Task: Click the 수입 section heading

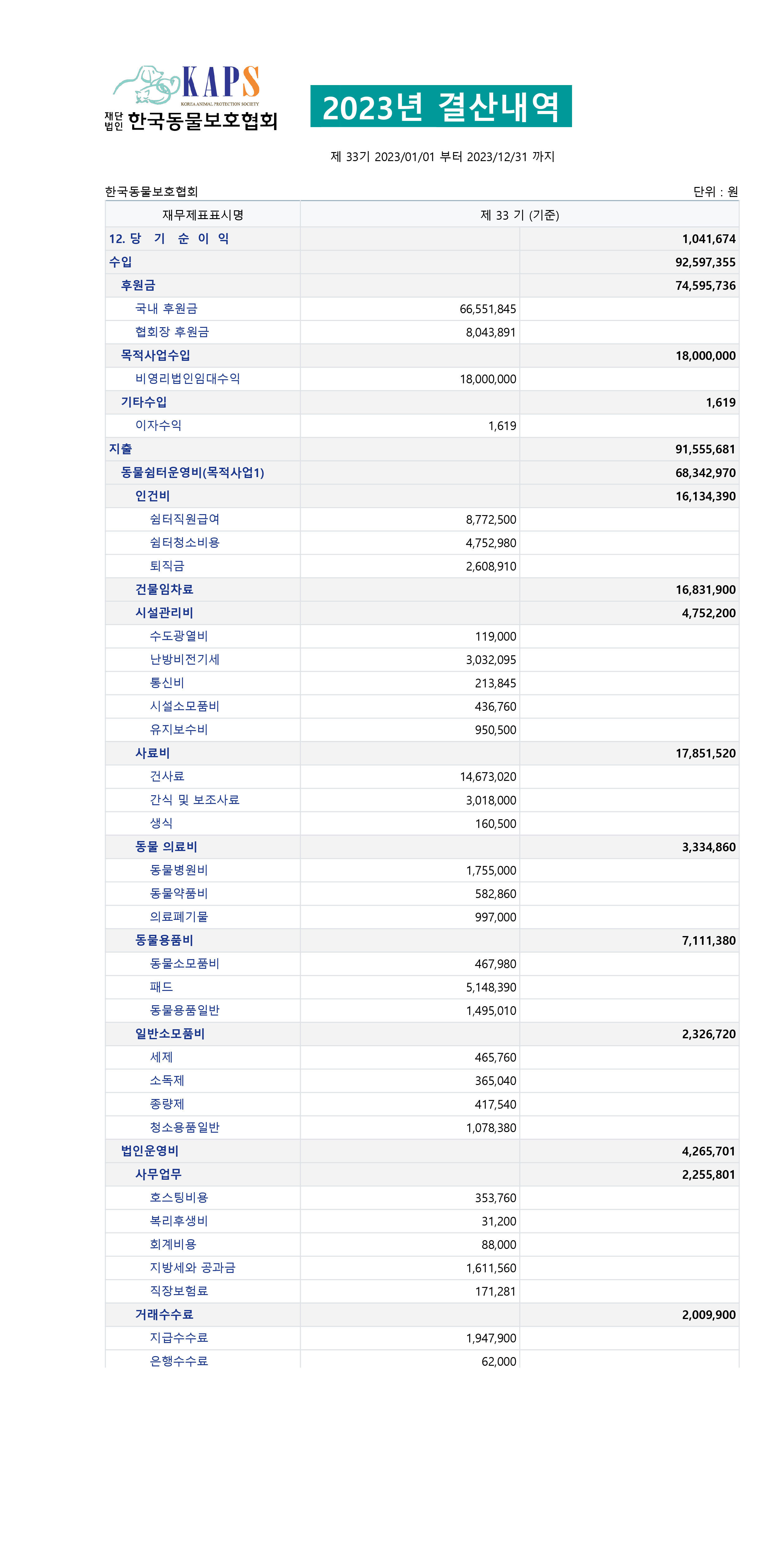Action: coord(120,262)
